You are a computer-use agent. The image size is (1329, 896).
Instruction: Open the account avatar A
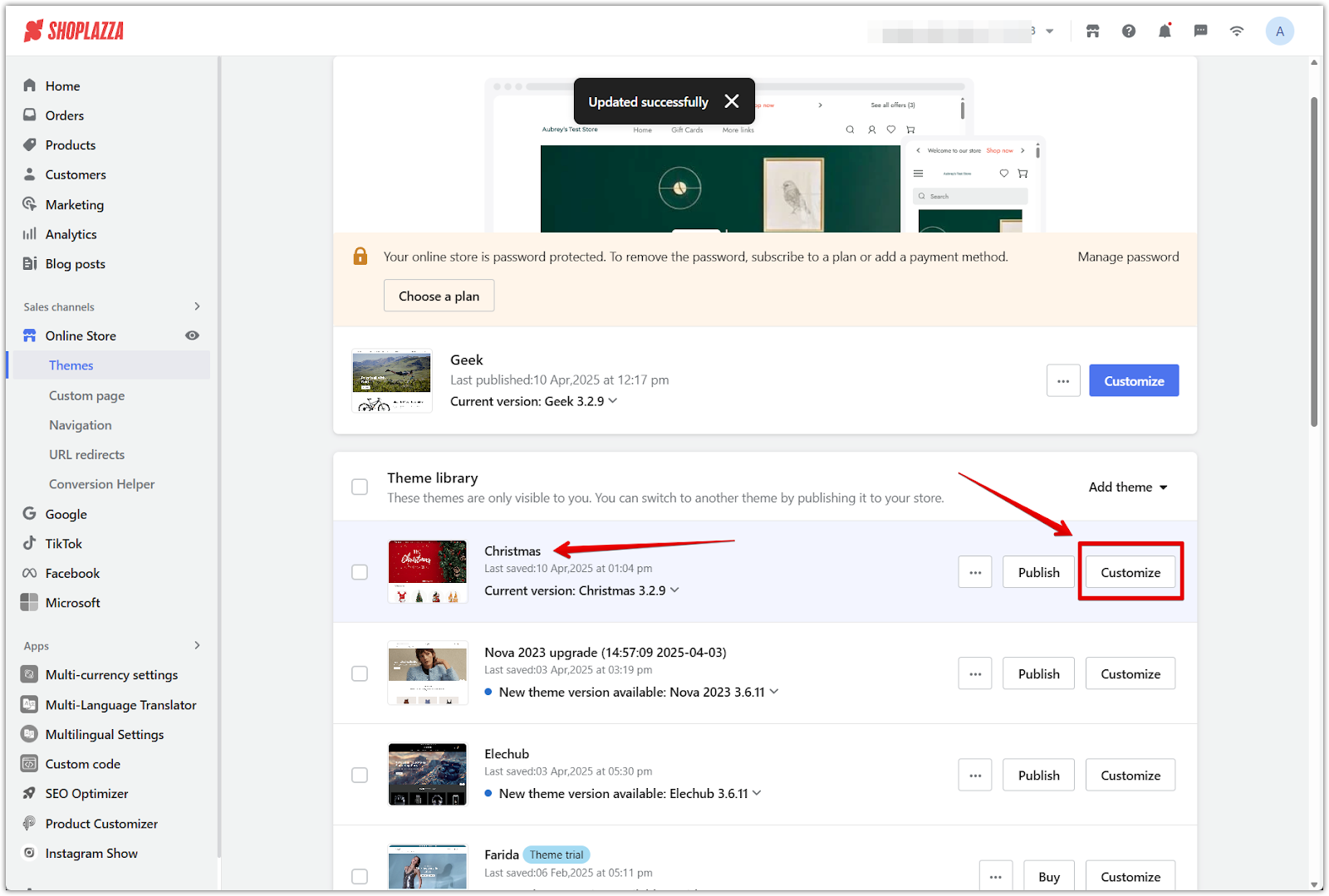coord(1279,32)
